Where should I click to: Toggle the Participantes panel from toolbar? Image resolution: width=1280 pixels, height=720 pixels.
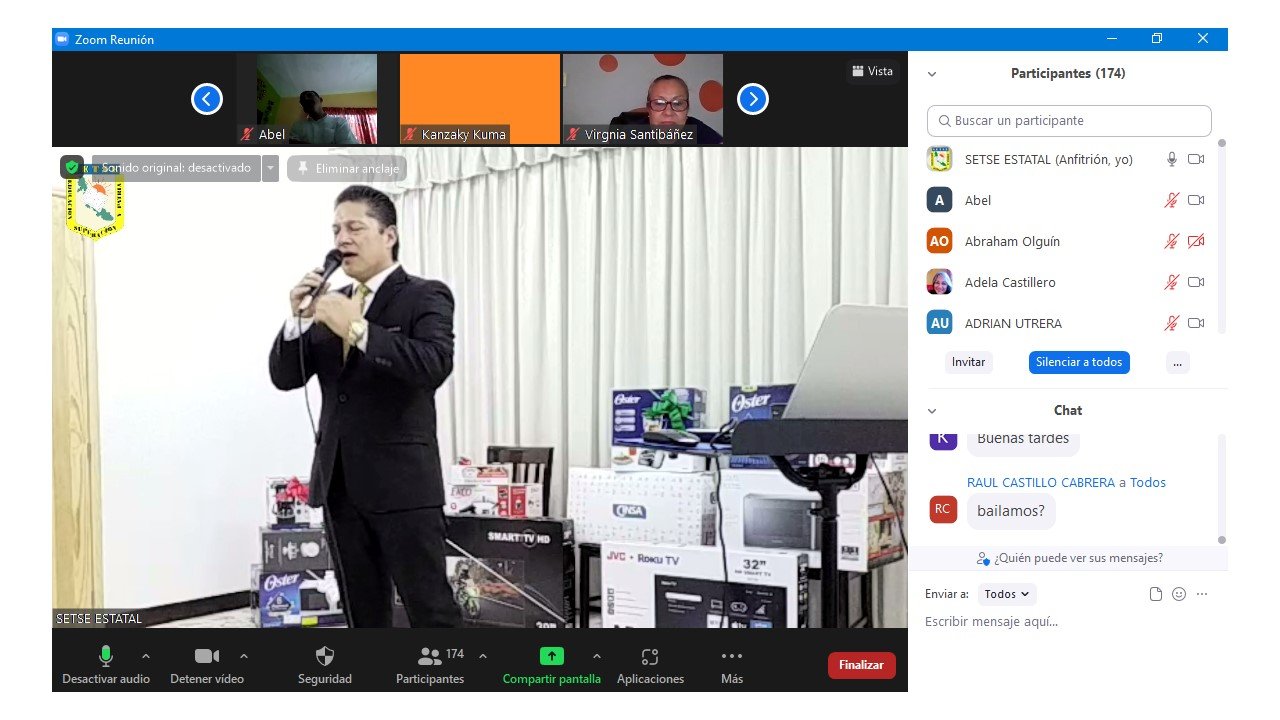pos(430,665)
